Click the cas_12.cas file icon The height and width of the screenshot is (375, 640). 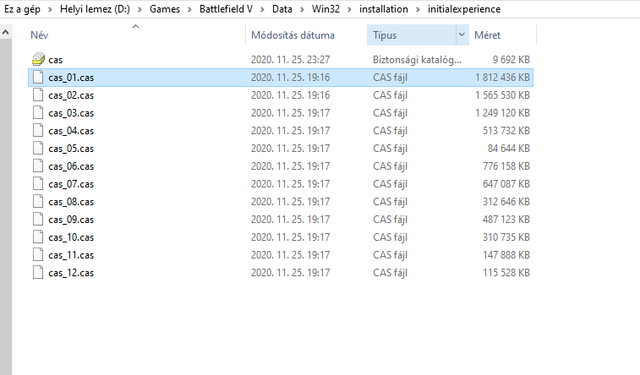[x=38, y=273]
